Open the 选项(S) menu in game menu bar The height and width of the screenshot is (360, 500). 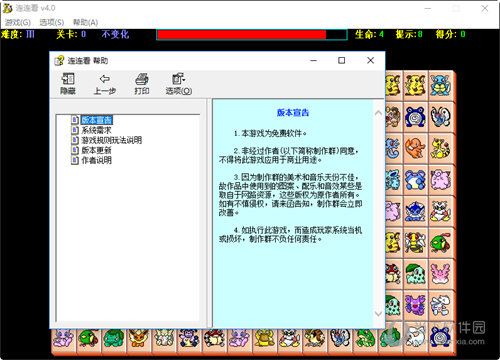click(x=52, y=22)
